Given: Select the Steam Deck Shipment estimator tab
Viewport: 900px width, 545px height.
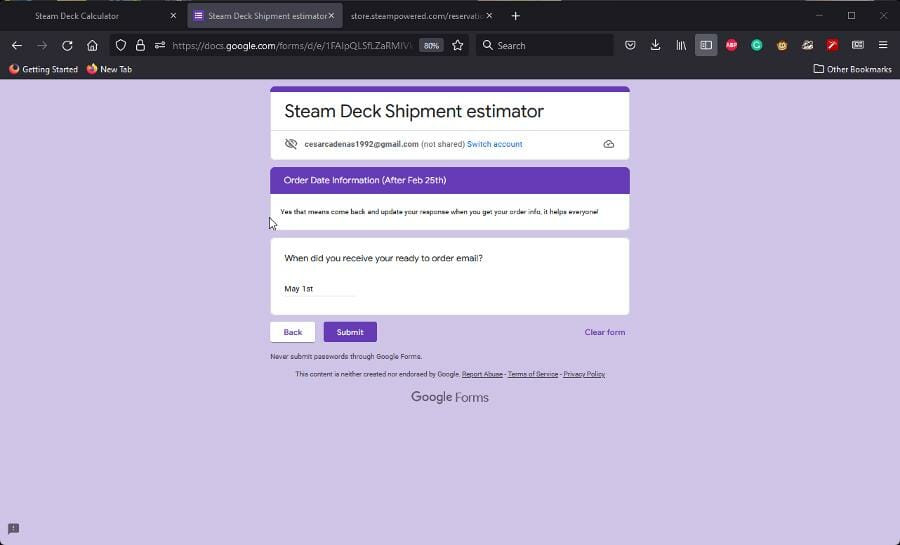Looking at the screenshot, I should coord(265,16).
